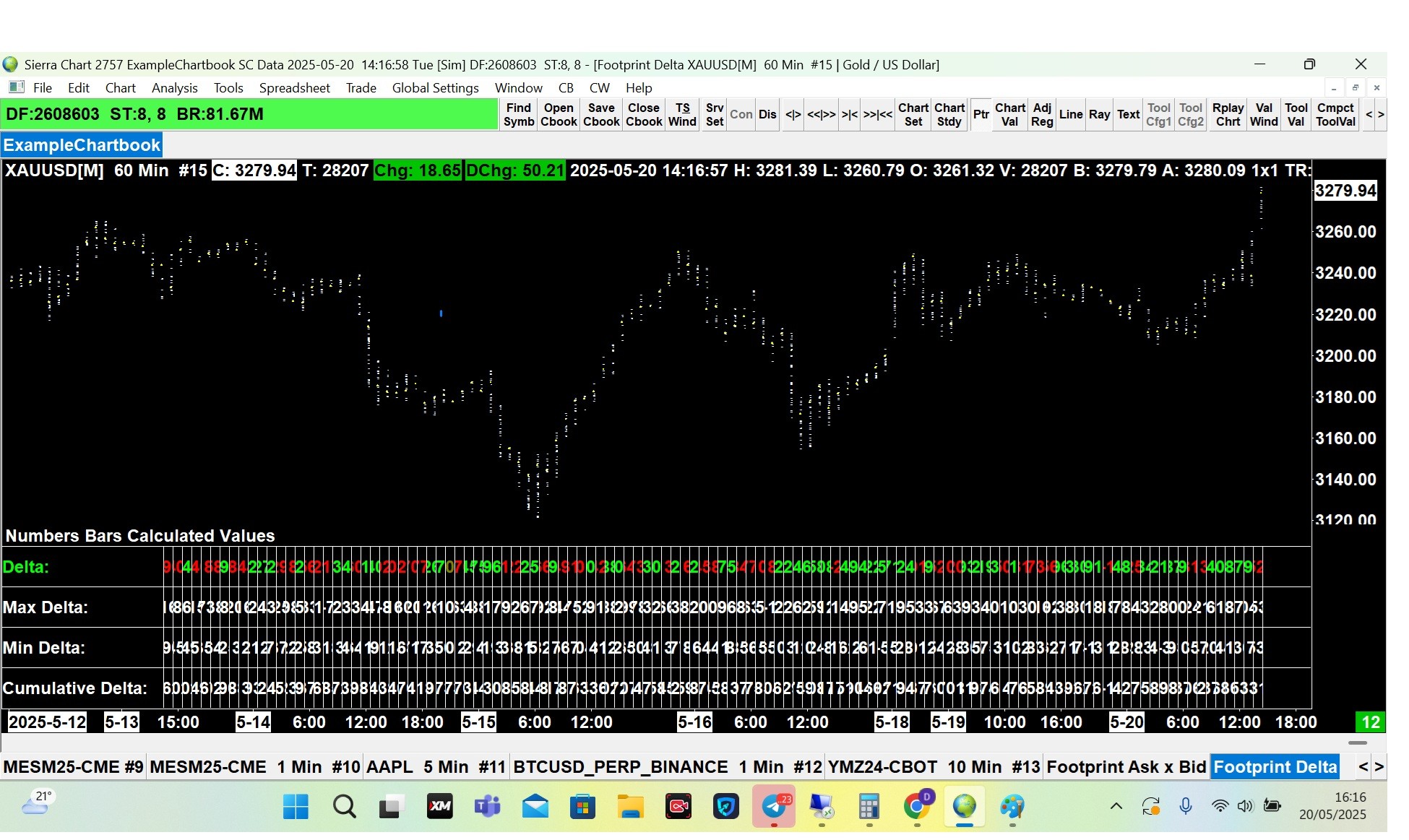Click the <|> spacing button

coord(793,115)
